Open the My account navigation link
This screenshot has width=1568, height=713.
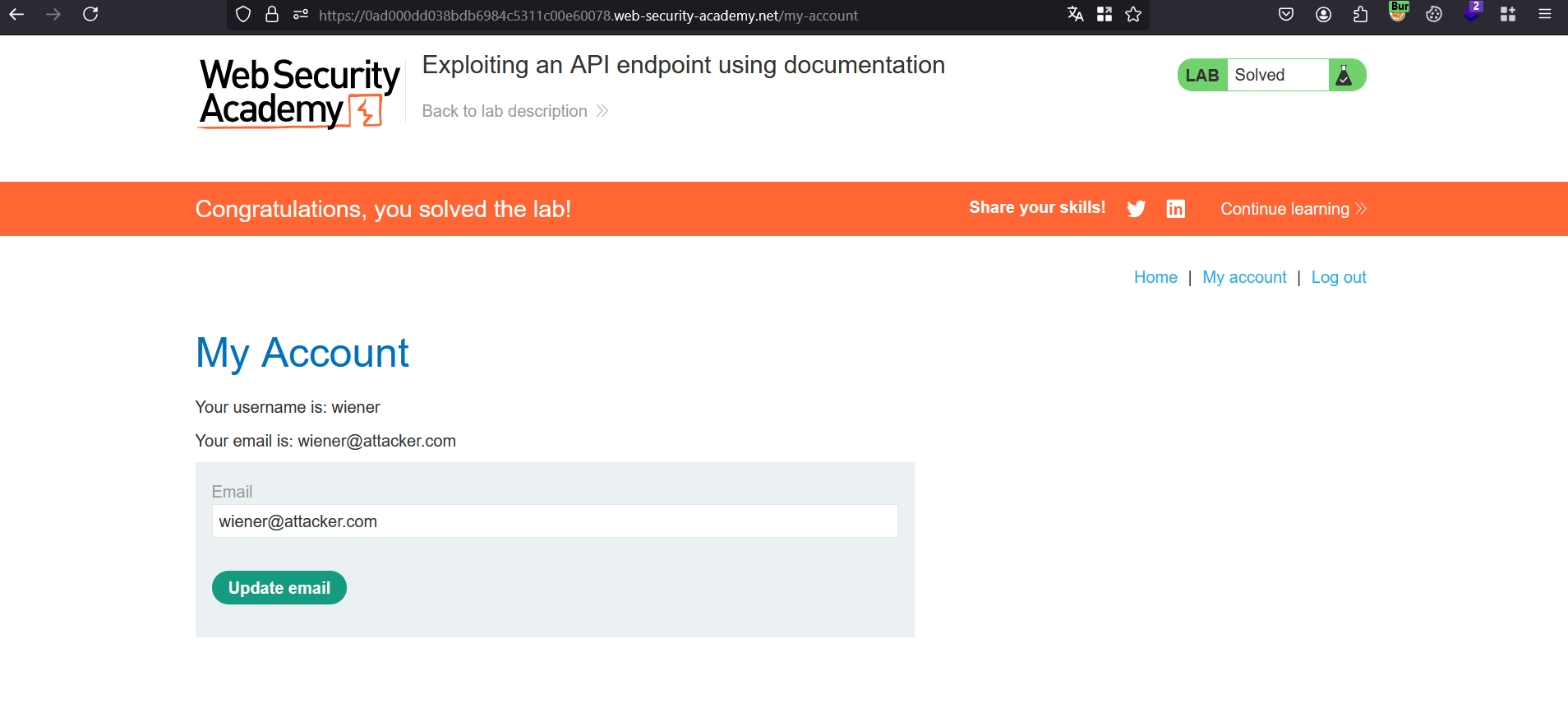tap(1244, 277)
